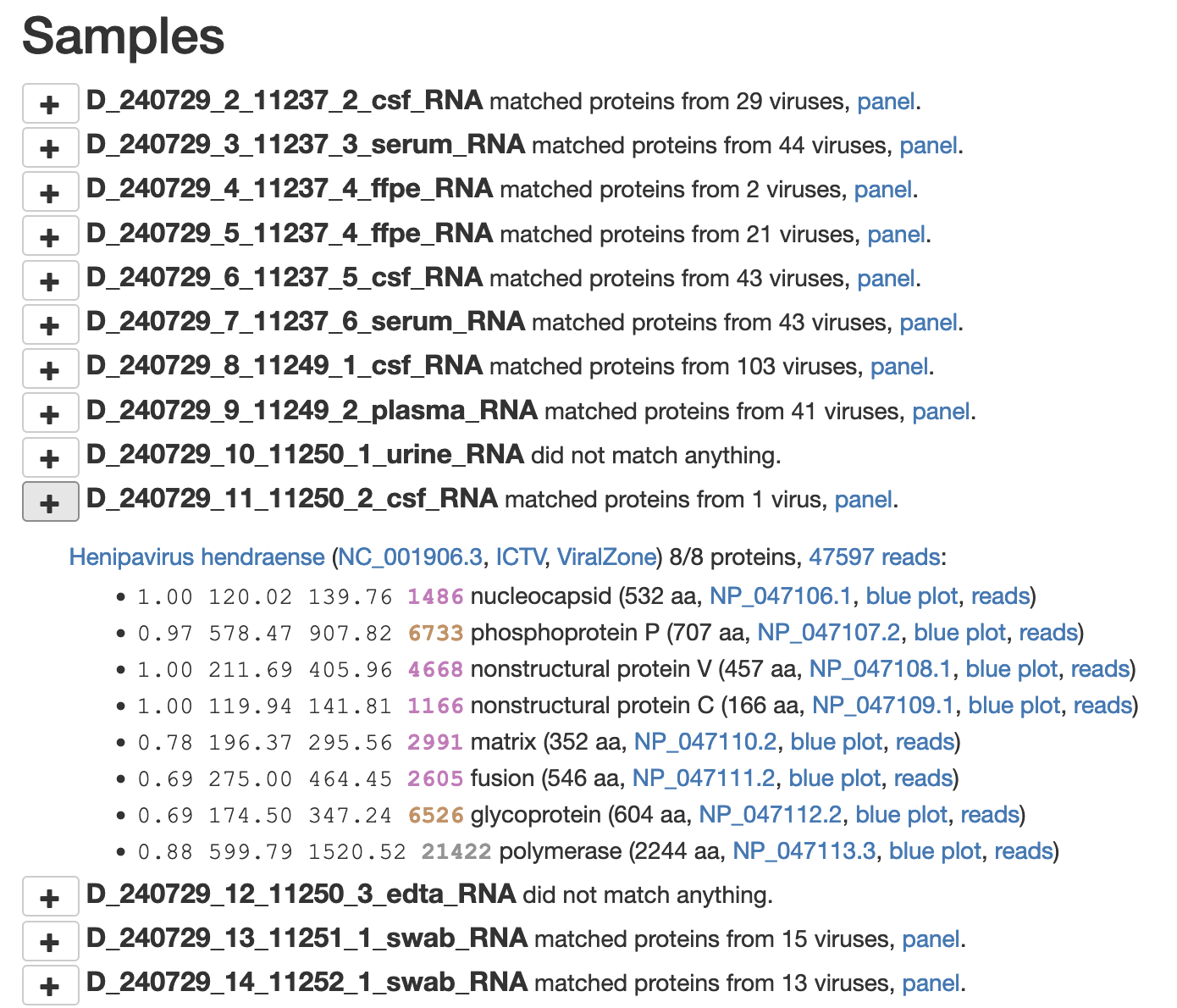Screen dimensions: 1177x1008
Task: Expand sample D_240729_13_11251_1_swab_RNA with plus button
Action: pos(50,942)
